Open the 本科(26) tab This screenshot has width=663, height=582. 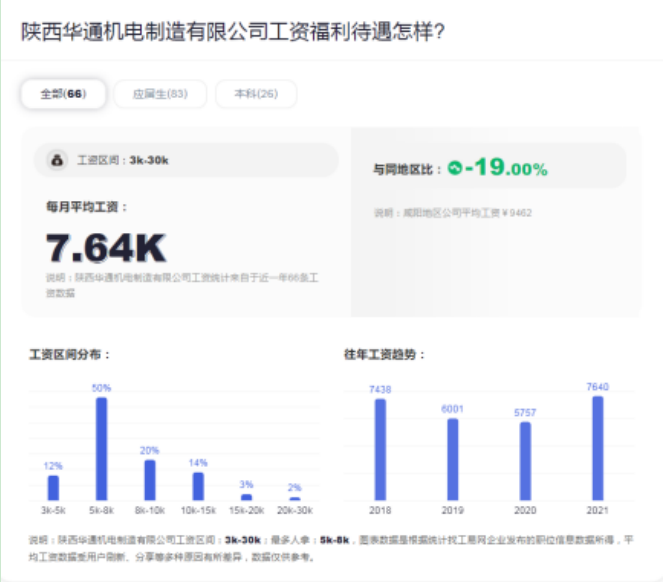(256, 93)
